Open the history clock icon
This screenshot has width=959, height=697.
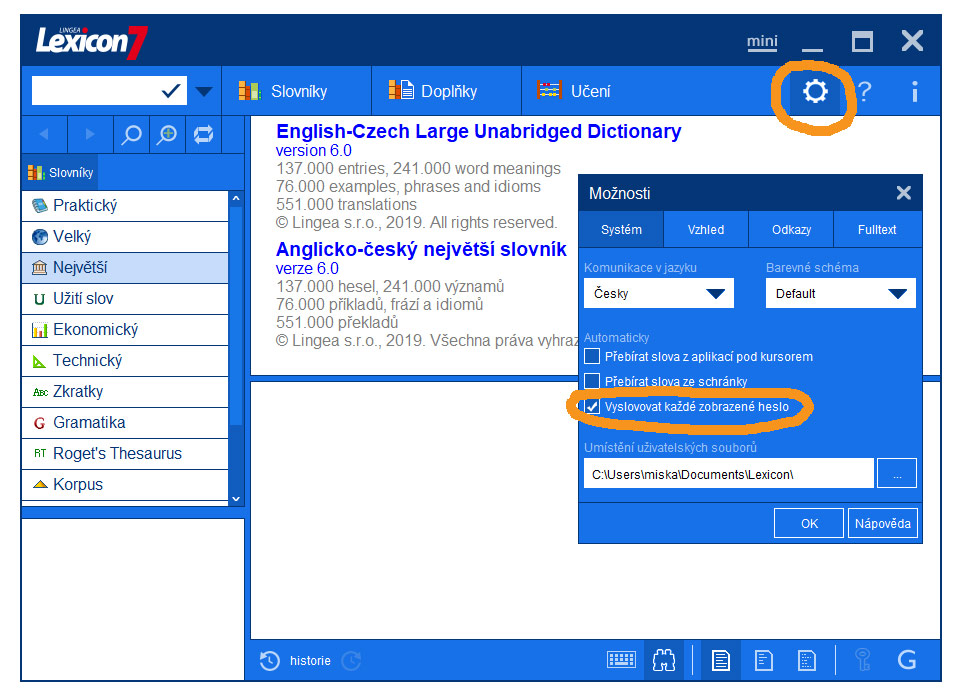(270, 660)
